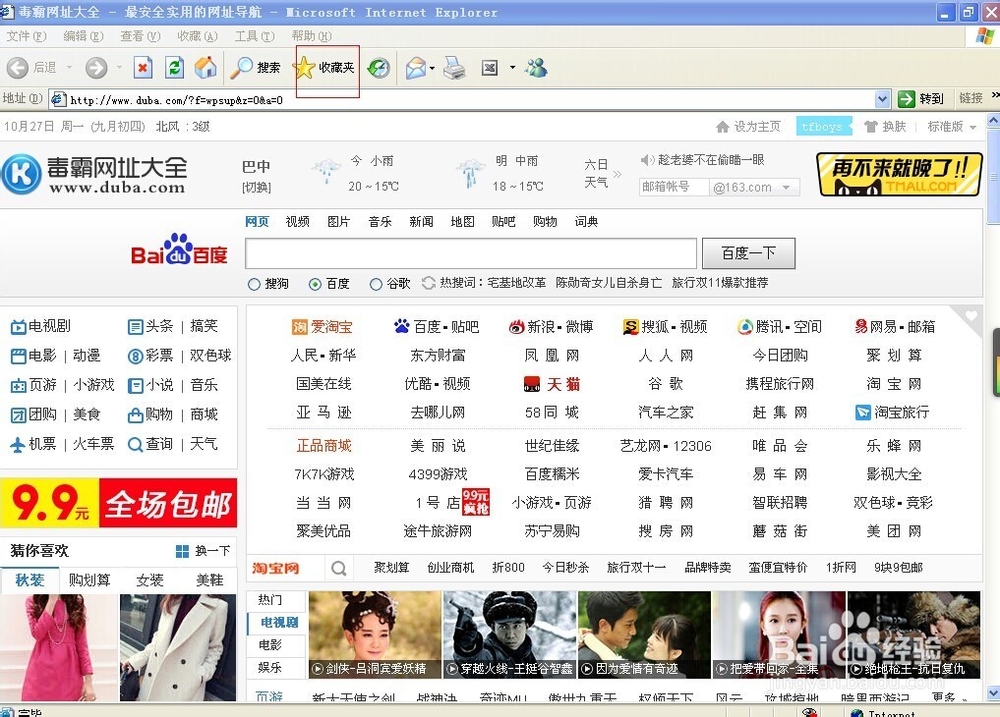The width and height of the screenshot is (1000, 717).
Task: Click the heart icon at panel corner
Action: tap(971, 316)
